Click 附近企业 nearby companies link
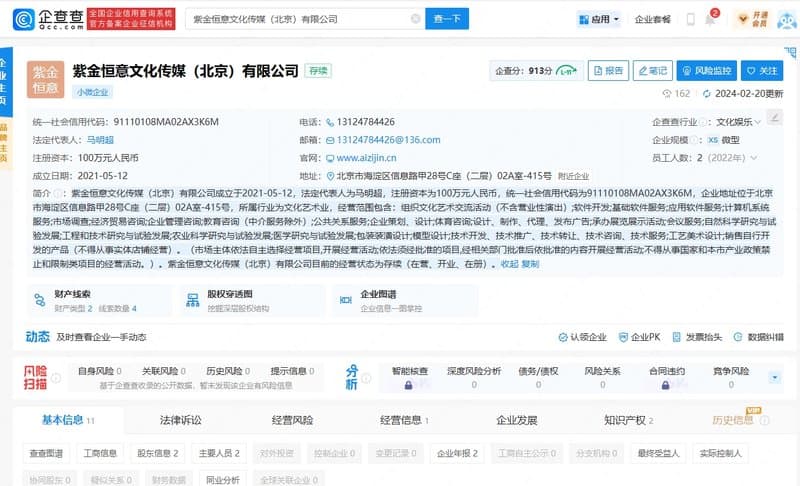 point(573,176)
